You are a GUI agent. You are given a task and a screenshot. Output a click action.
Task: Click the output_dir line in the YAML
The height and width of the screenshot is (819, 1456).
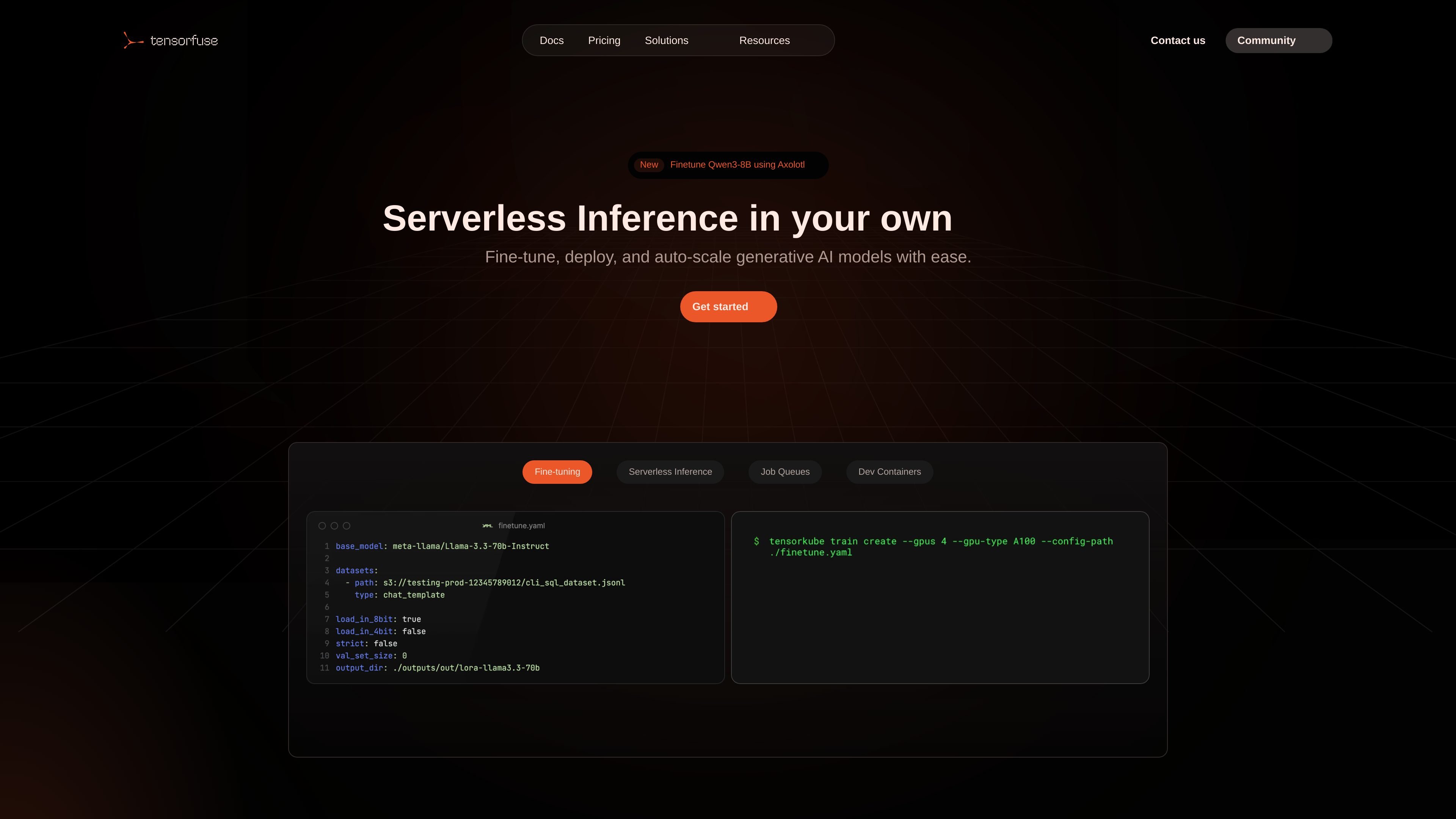pyautogui.click(x=438, y=668)
